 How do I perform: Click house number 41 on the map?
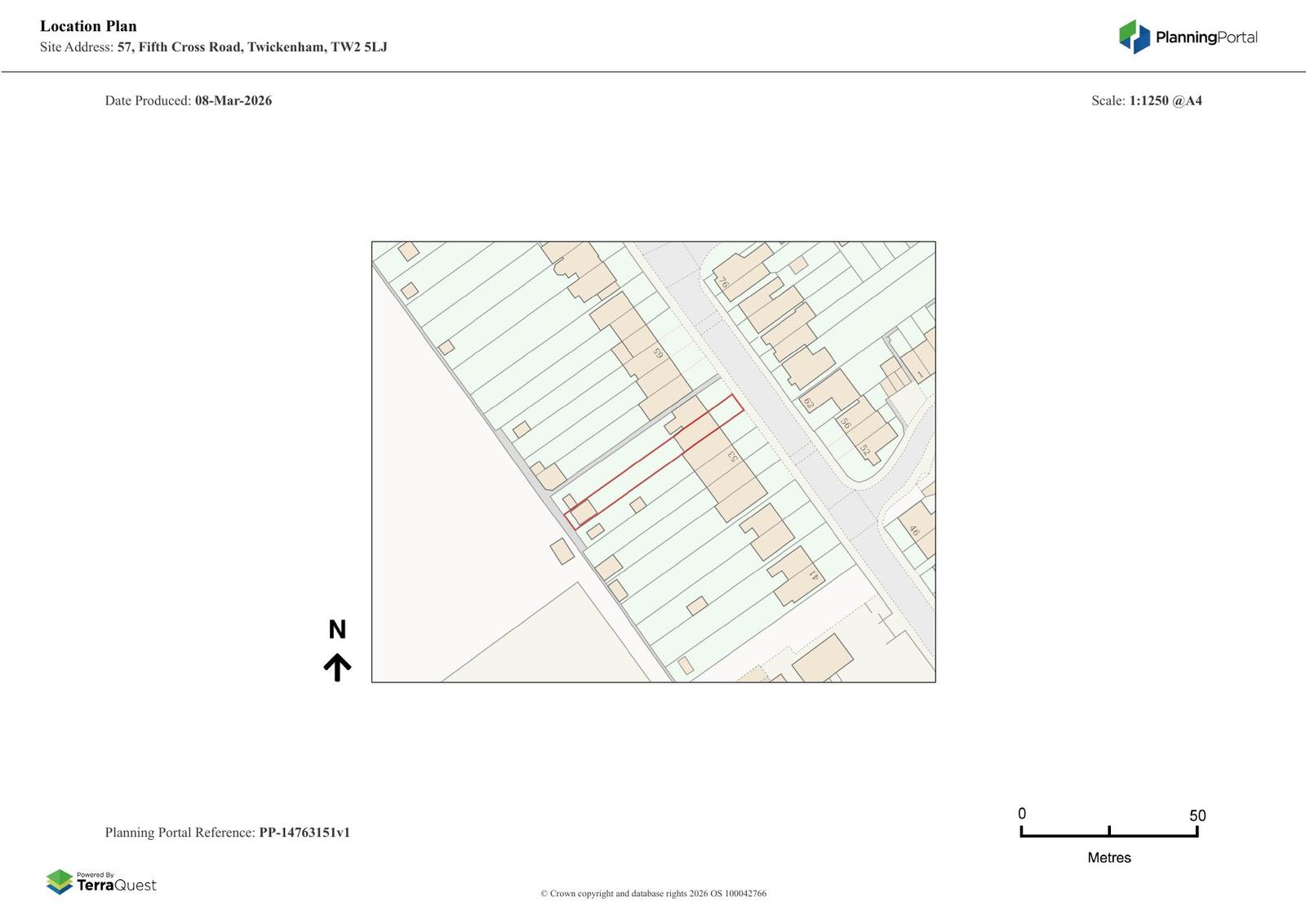[x=813, y=575]
